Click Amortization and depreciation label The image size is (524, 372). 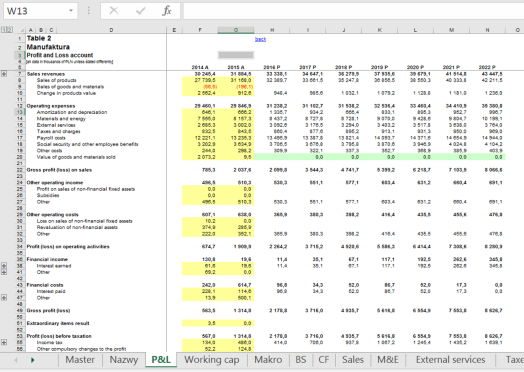pos(72,112)
